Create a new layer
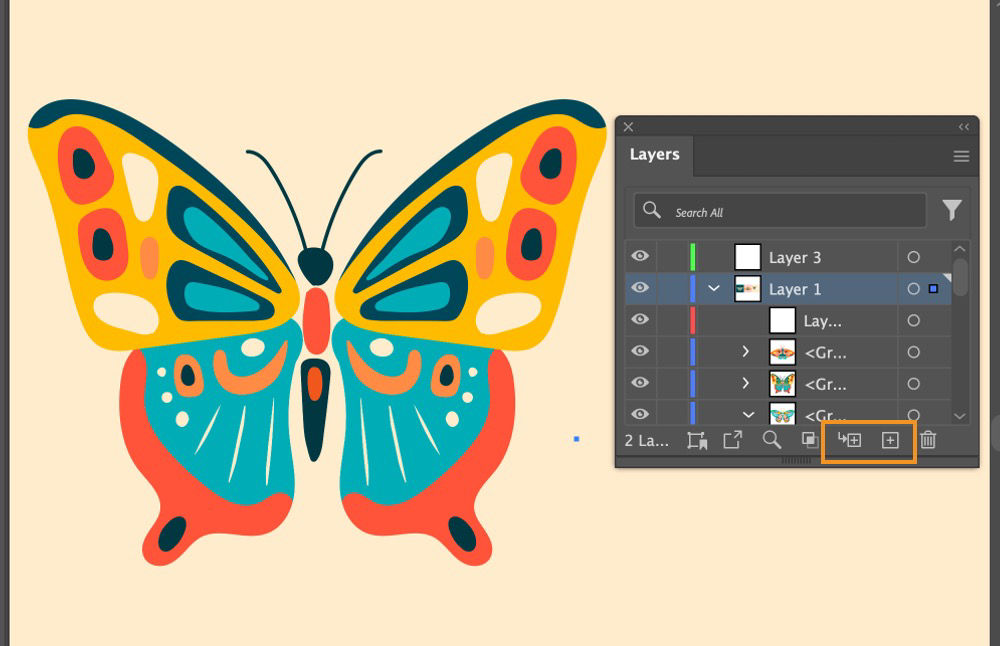1000x646 pixels. tap(888, 439)
